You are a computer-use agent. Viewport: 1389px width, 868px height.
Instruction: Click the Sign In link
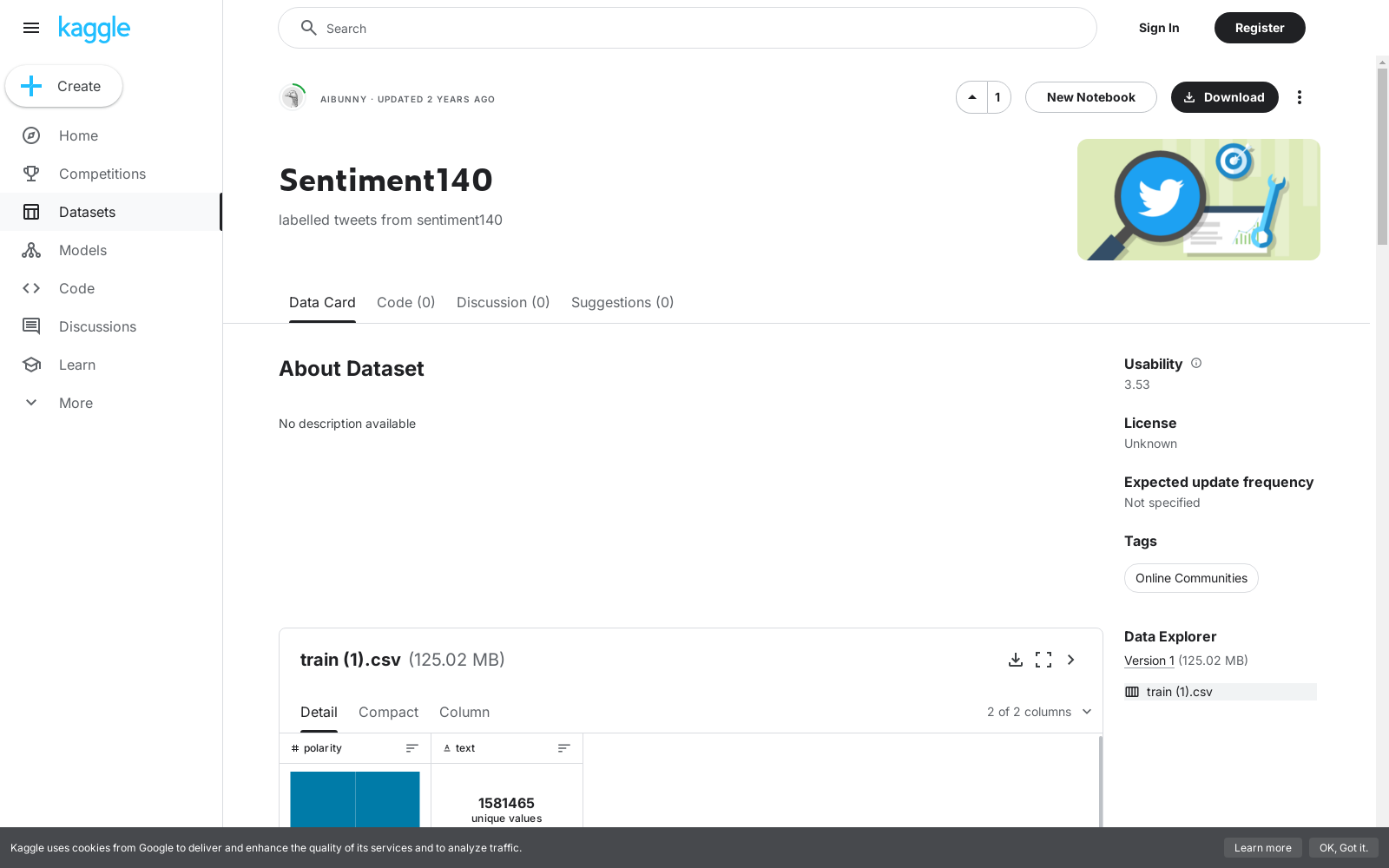[x=1159, y=28]
